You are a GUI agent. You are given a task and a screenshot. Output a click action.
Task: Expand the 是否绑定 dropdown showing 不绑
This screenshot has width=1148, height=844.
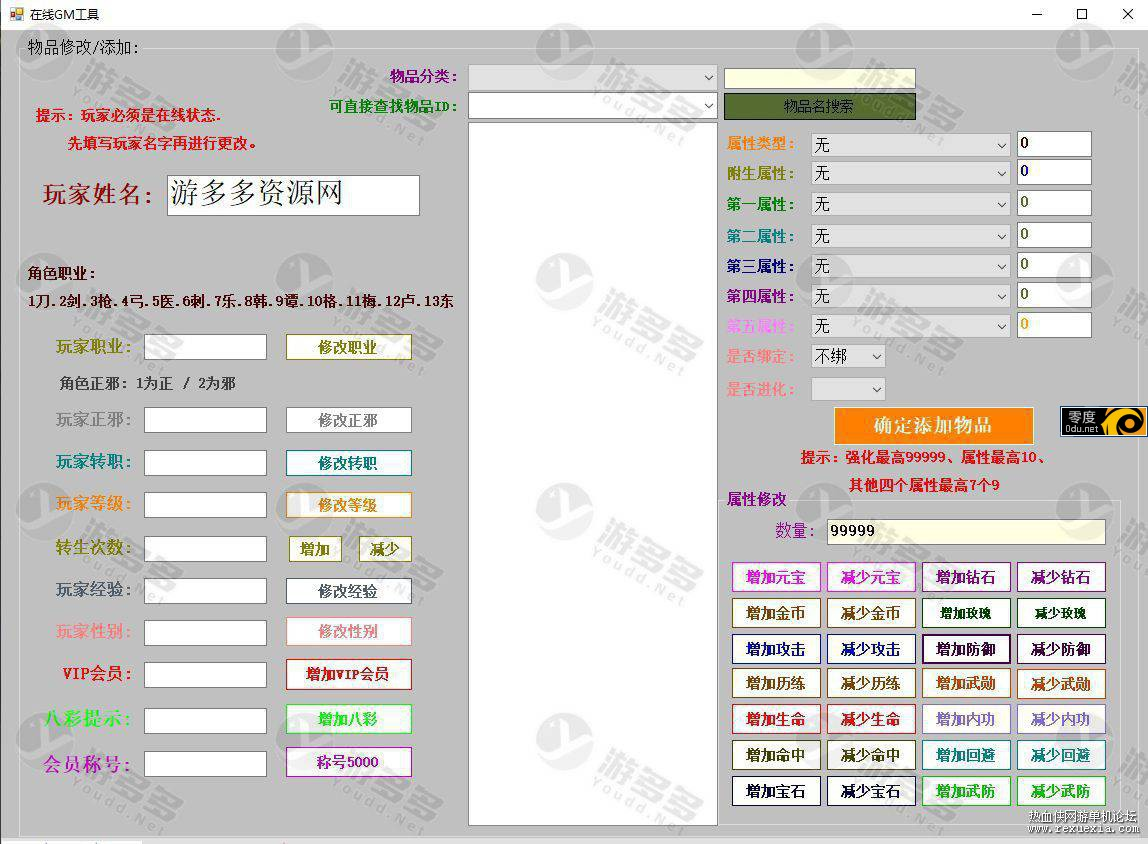click(x=848, y=356)
